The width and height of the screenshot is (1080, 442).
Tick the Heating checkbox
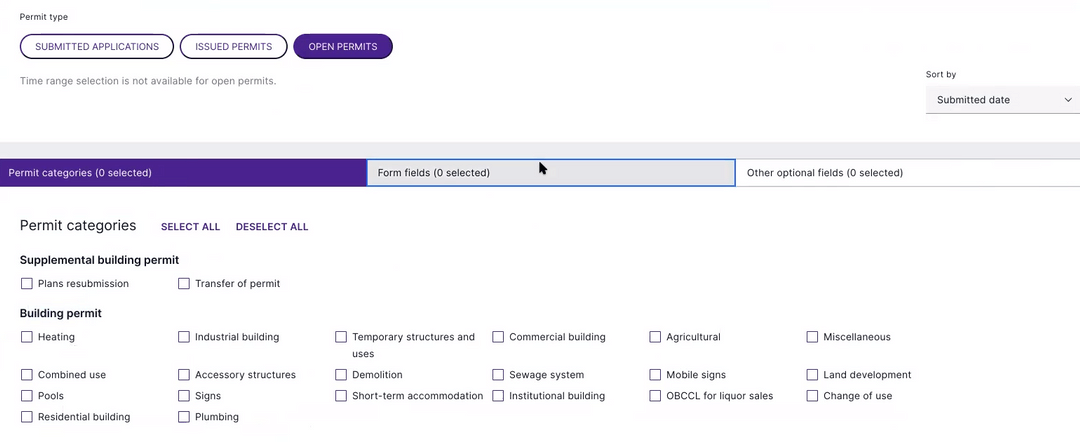point(27,338)
